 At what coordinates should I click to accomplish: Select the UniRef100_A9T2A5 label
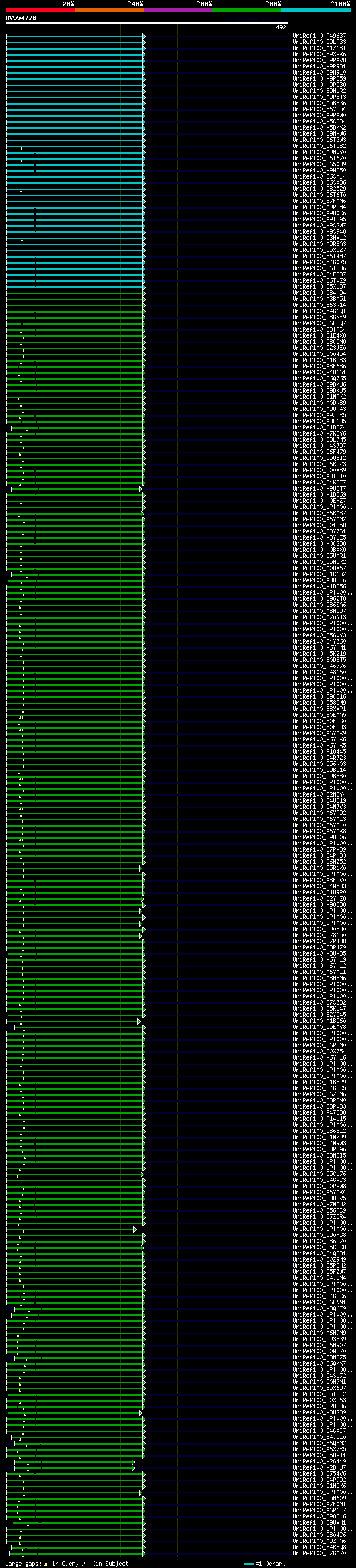pyautogui.click(x=319, y=219)
